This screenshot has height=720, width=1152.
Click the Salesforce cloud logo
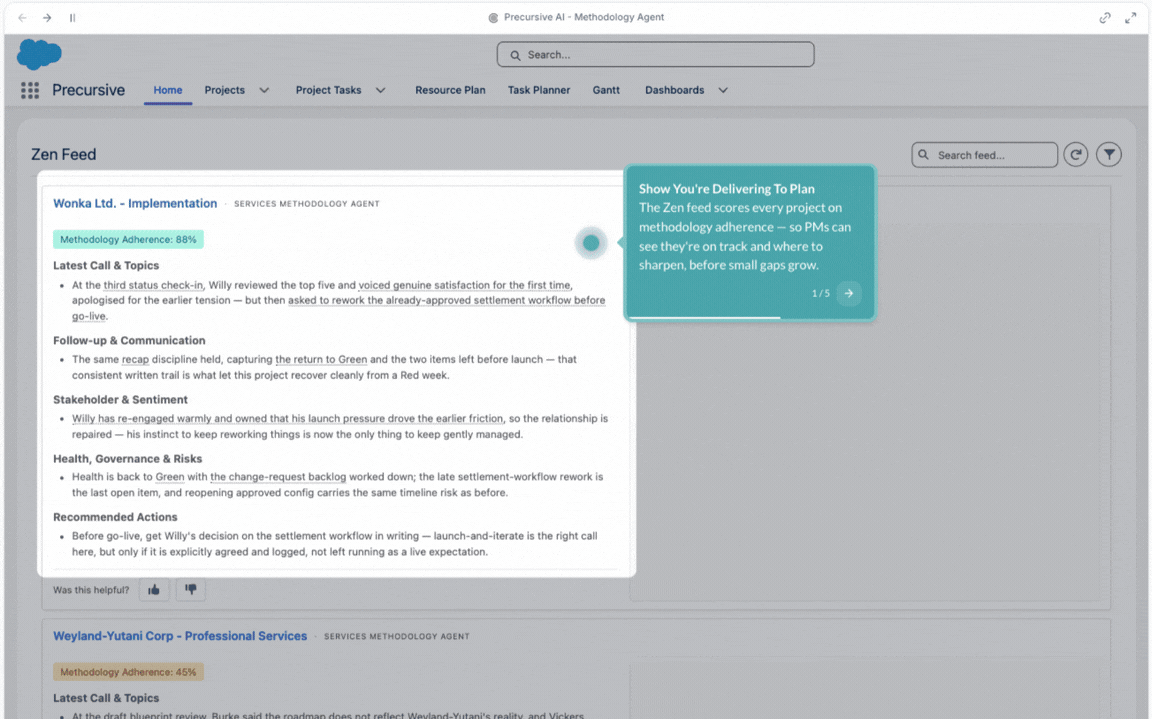coord(39,54)
